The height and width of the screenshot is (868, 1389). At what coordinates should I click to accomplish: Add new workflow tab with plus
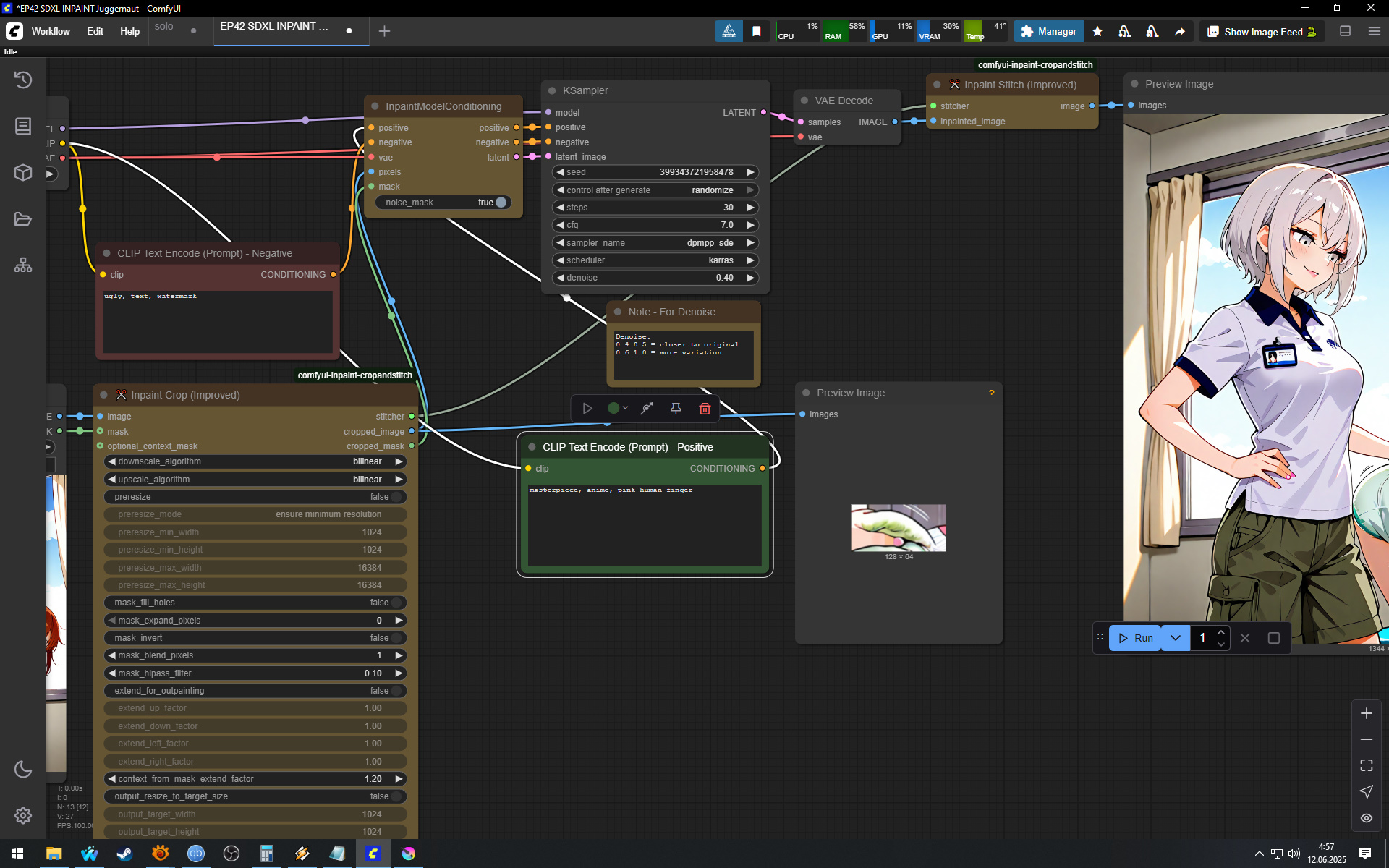[x=385, y=31]
